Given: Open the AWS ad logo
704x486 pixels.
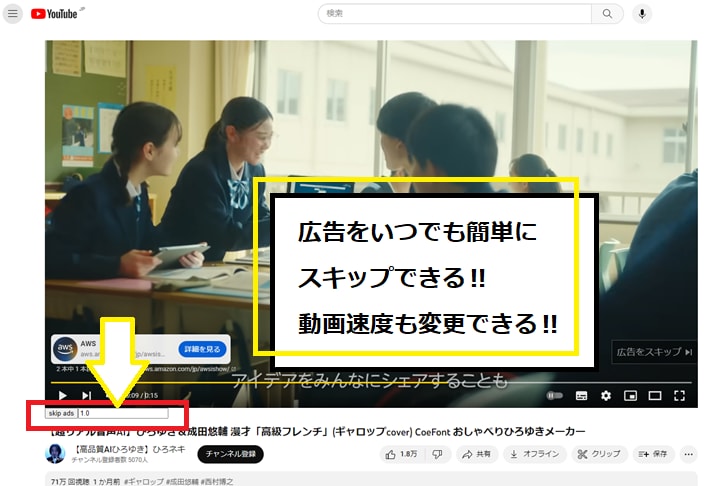Looking at the screenshot, I should (x=65, y=348).
